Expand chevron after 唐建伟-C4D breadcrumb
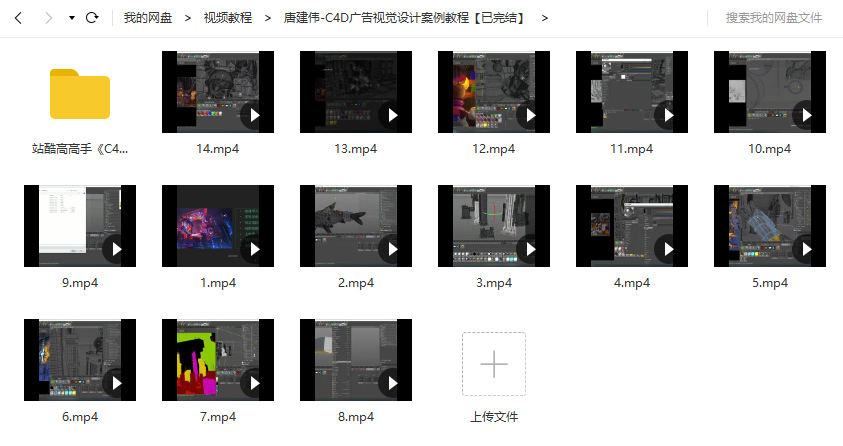The image size is (843, 446). tap(544, 18)
